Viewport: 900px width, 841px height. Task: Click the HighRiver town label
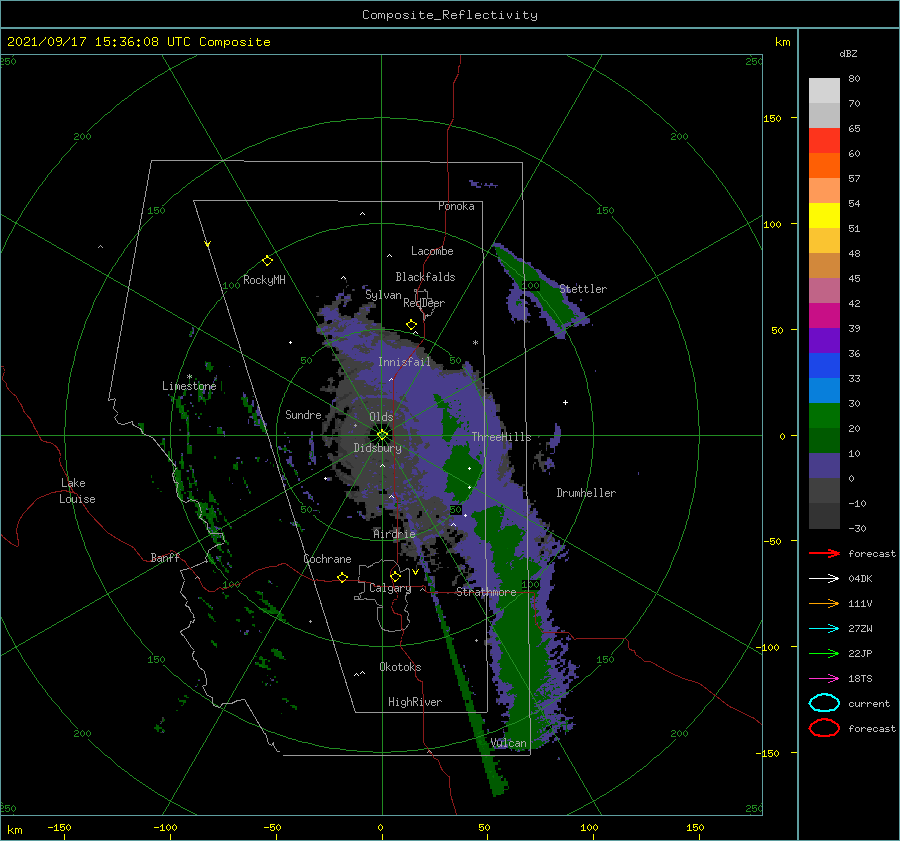tap(414, 702)
